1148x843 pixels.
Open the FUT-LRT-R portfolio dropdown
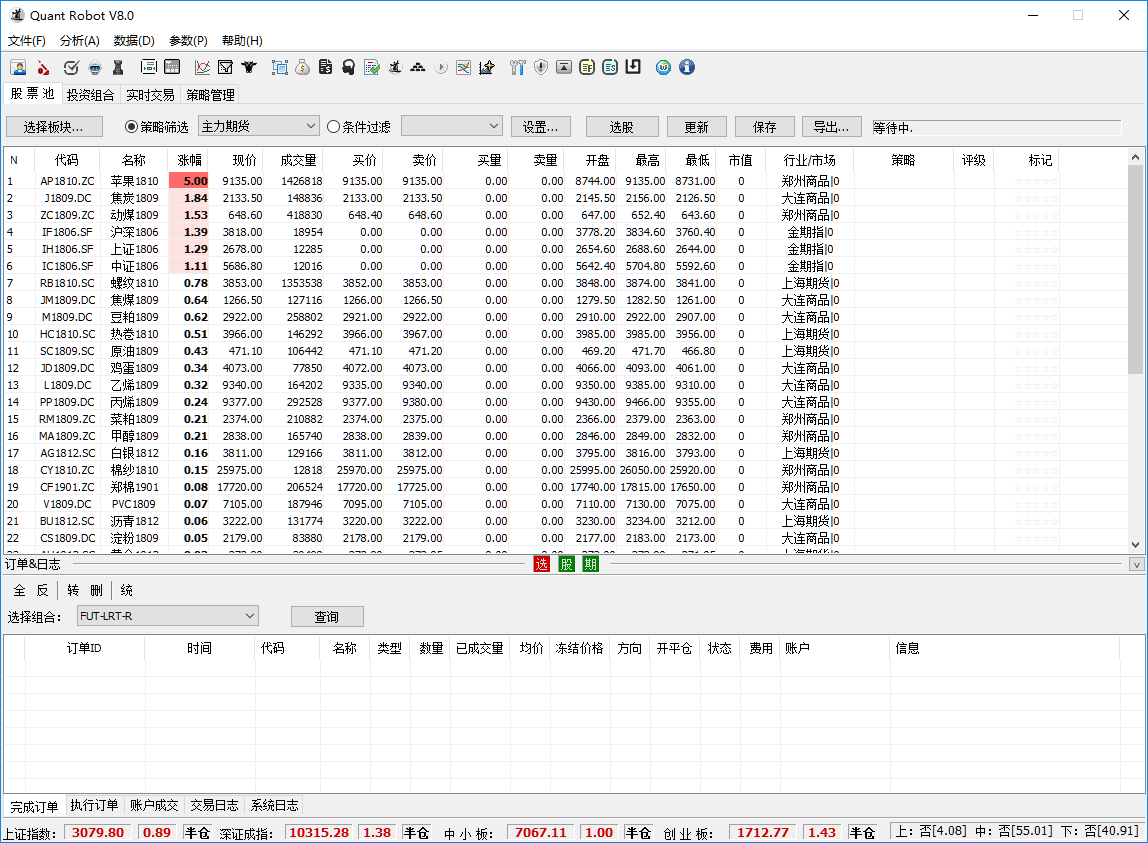click(x=168, y=616)
